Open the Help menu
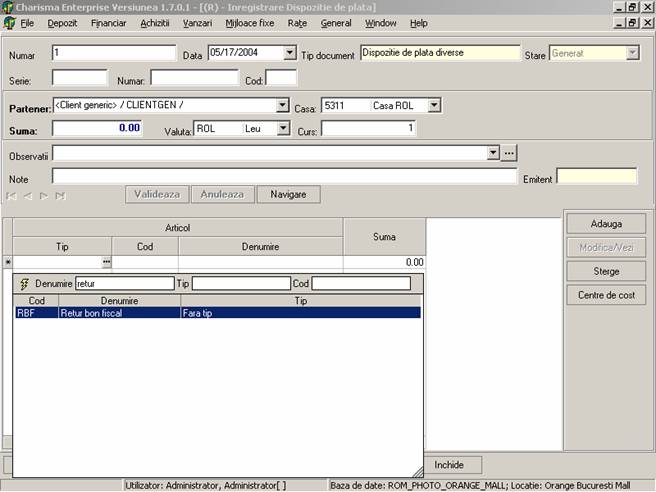The width and height of the screenshot is (656, 492). click(x=418, y=23)
